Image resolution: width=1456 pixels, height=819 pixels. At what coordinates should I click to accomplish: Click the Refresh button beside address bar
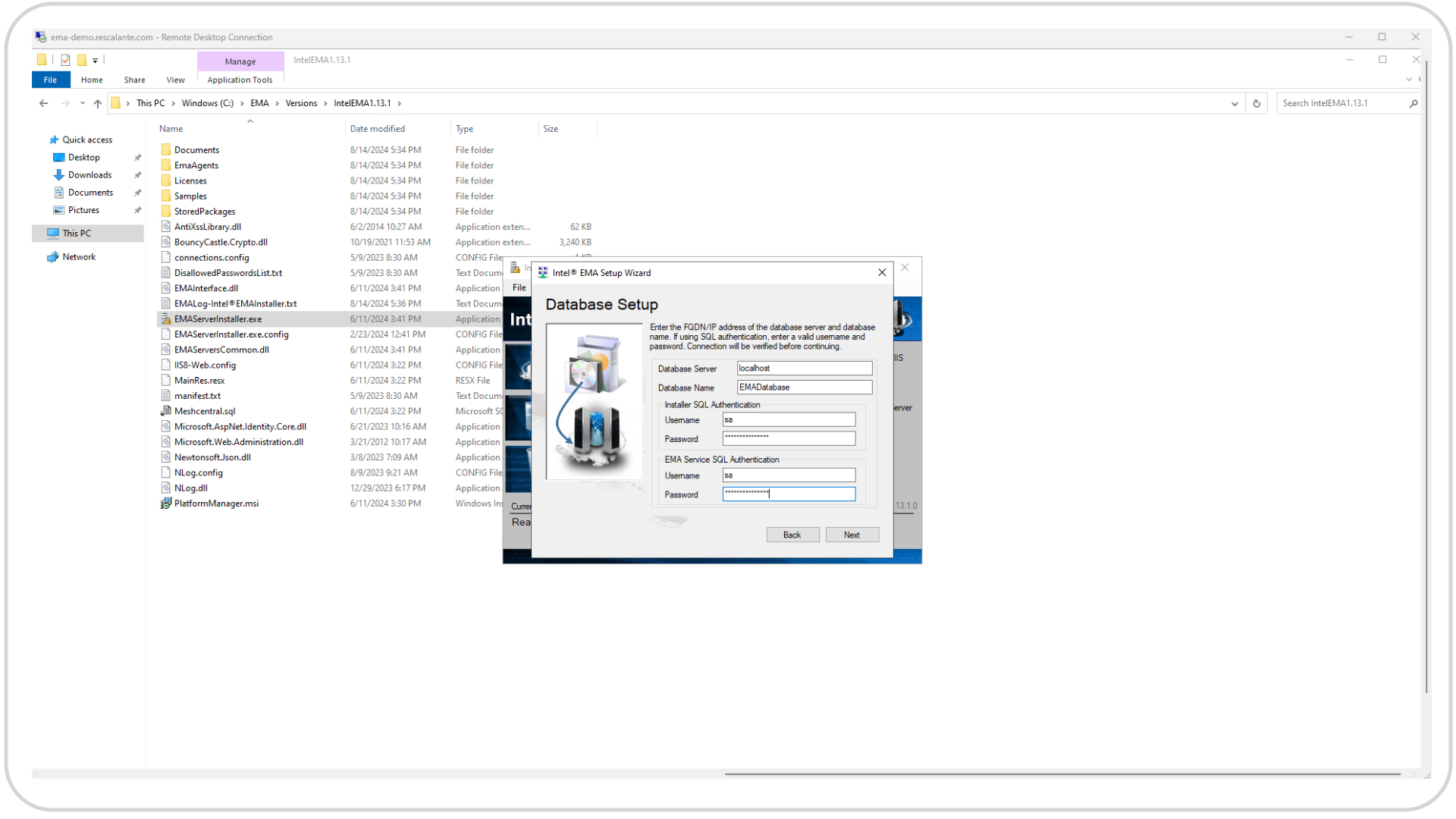(x=1257, y=103)
